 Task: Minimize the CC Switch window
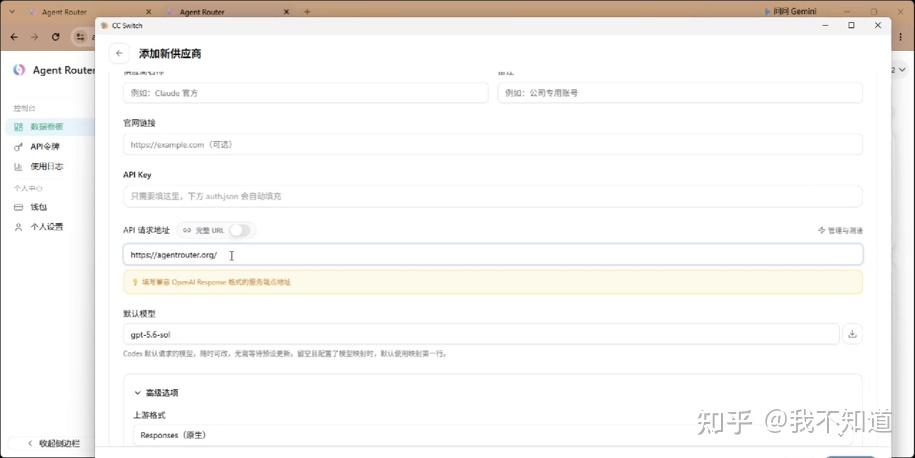826,25
